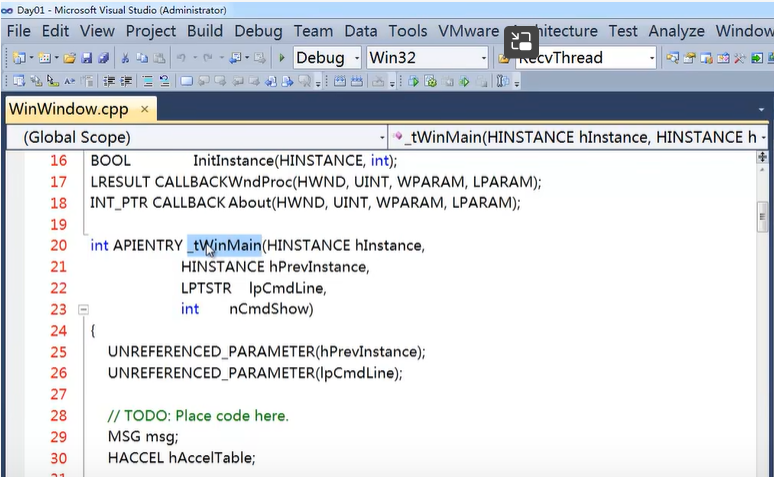
Task: Open the Analyze menu
Action: pyautogui.click(x=676, y=31)
